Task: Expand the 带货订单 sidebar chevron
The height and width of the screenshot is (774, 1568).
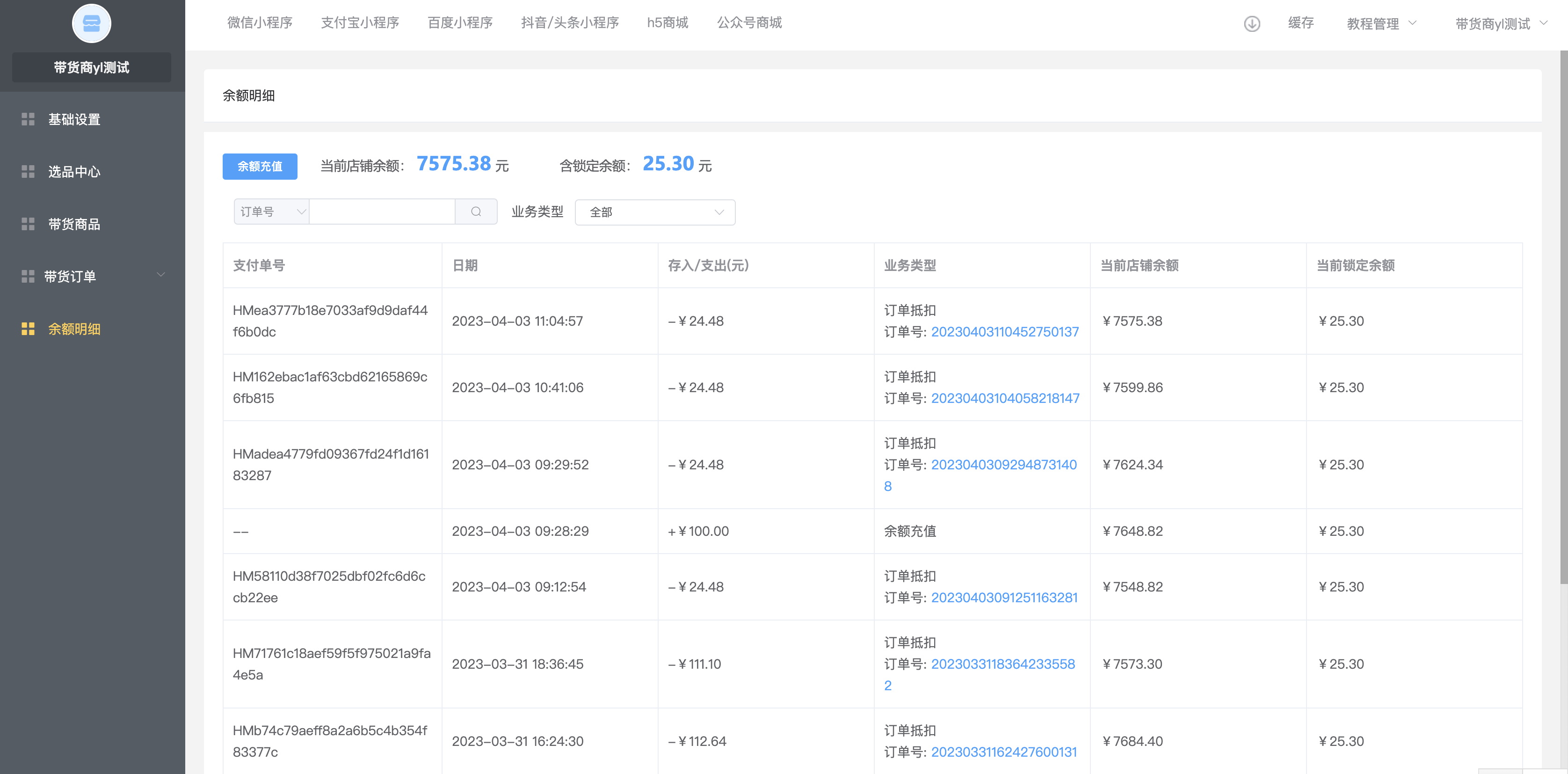Action: (161, 275)
